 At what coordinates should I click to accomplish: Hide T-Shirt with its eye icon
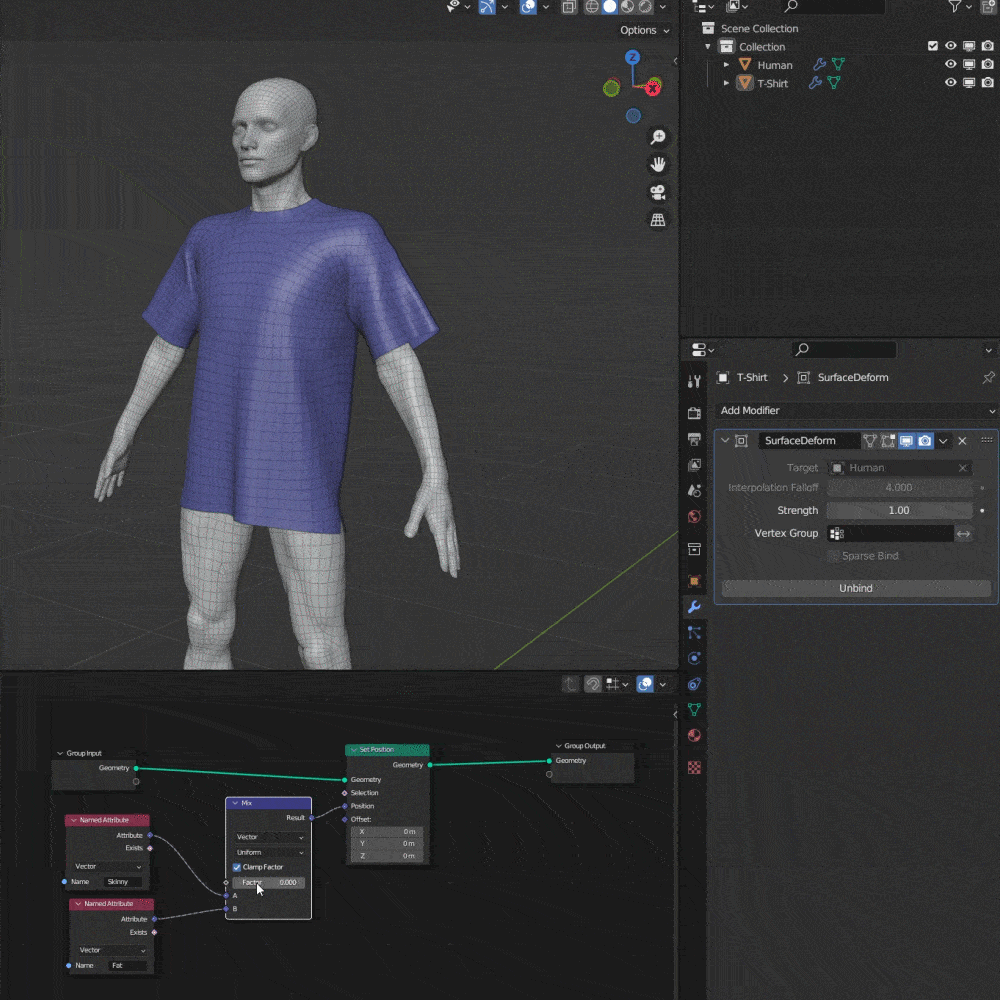coord(950,82)
